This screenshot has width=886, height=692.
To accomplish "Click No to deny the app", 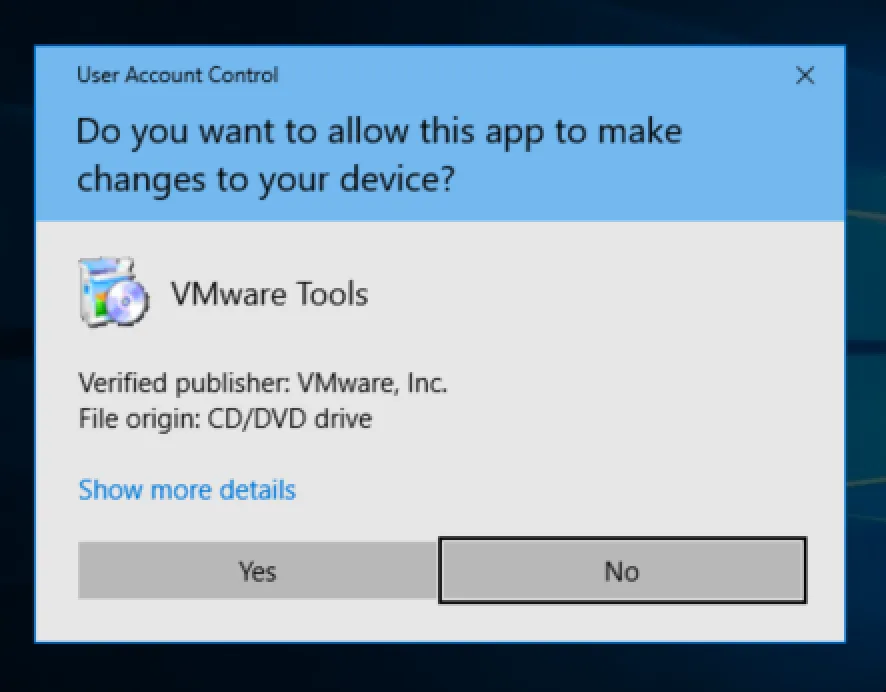I will click(x=622, y=570).
